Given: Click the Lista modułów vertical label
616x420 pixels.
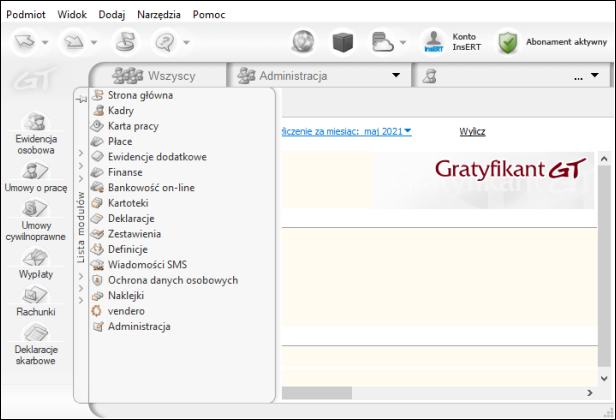Looking at the screenshot, I should tap(81, 227).
